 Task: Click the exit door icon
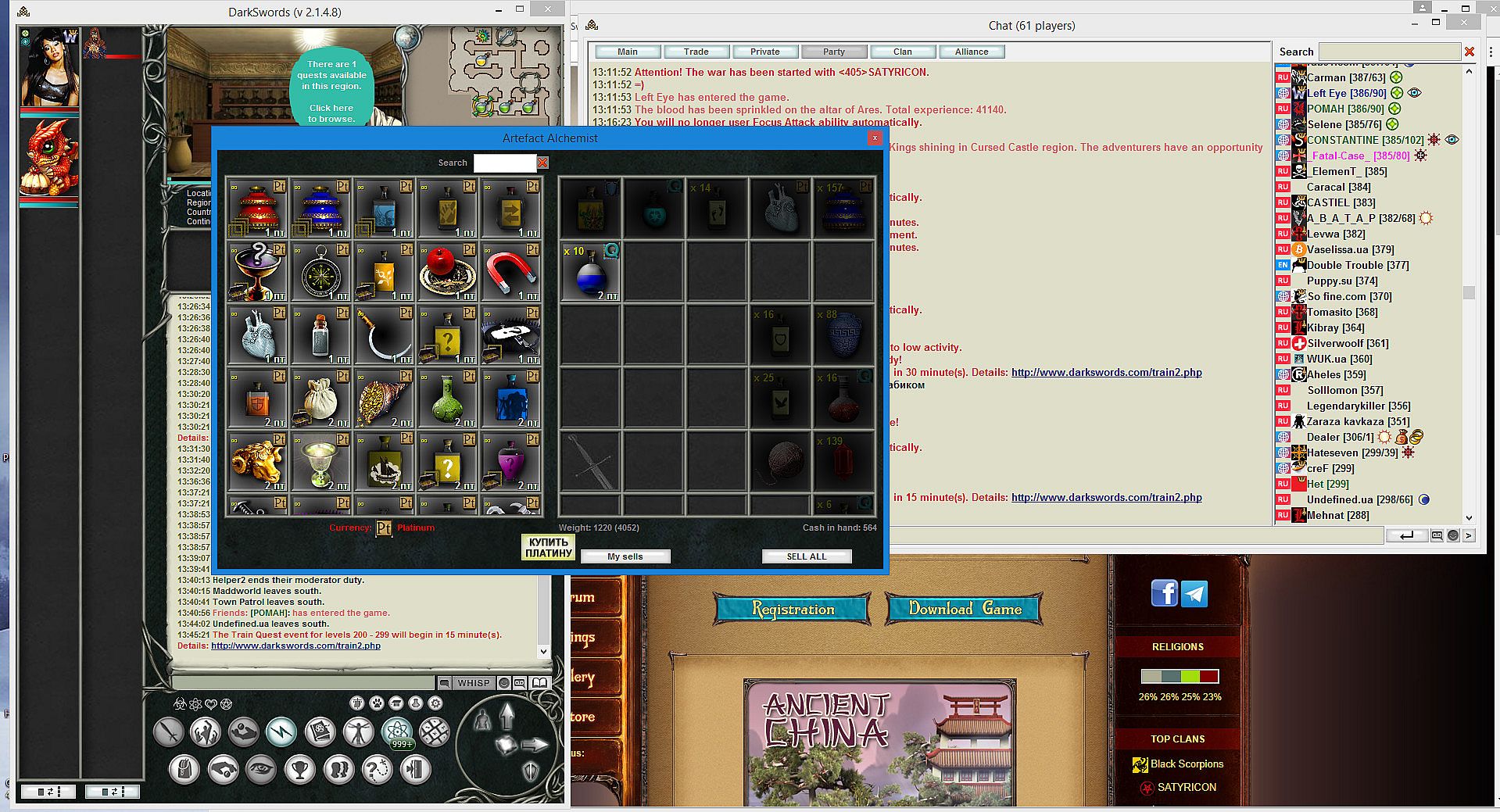pos(415,770)
